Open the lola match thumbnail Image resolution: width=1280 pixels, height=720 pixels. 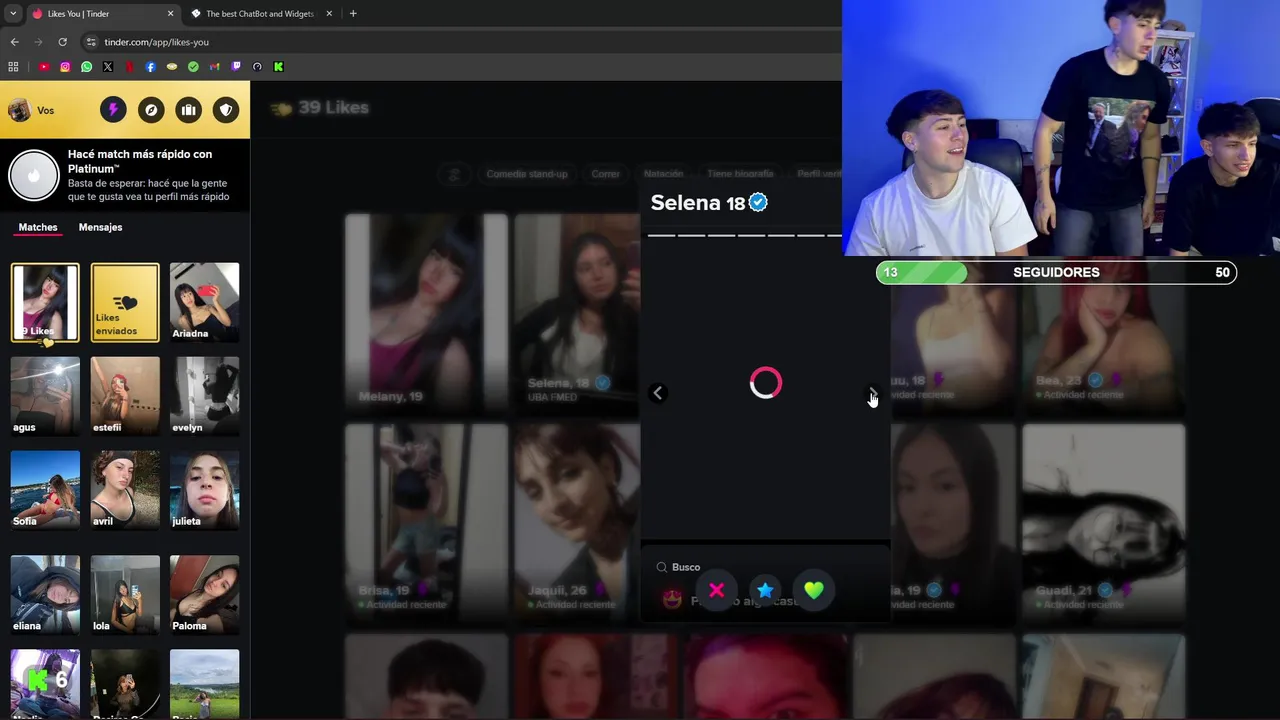tap(125, 595)
